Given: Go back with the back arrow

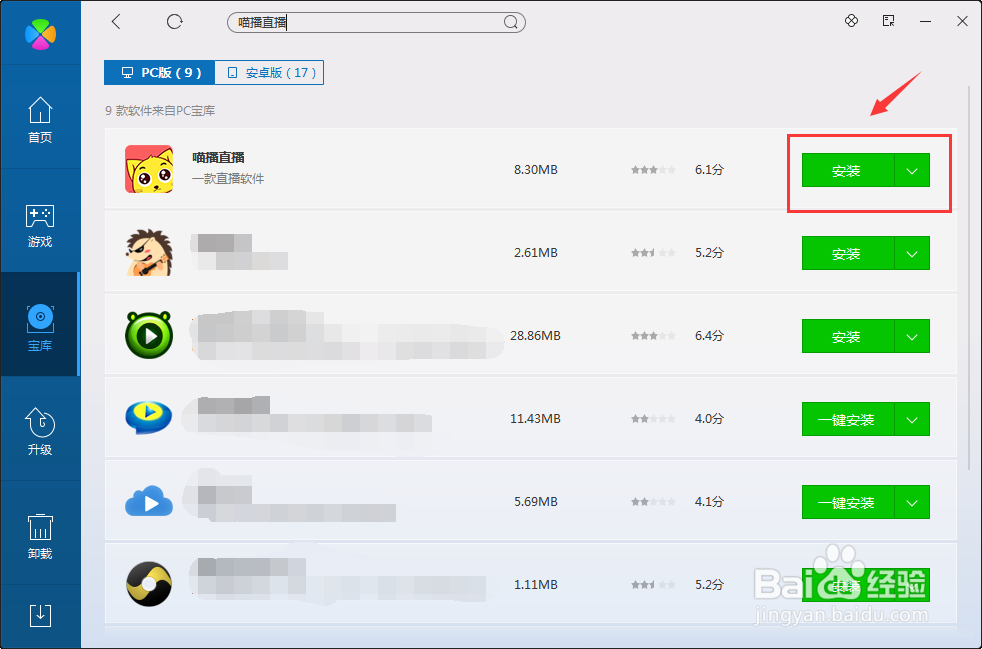Looking at the screenshot, I should click(116, 22).
